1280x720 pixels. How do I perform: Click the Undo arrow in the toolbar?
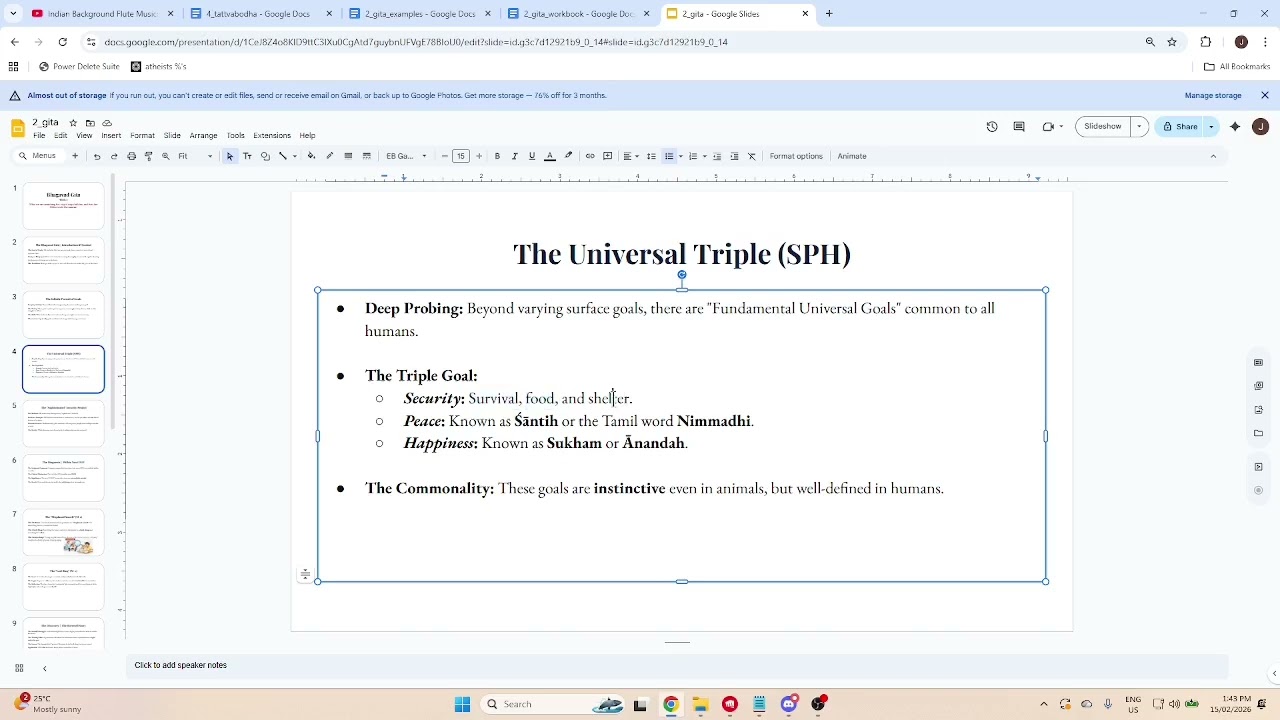click(97, 156)
